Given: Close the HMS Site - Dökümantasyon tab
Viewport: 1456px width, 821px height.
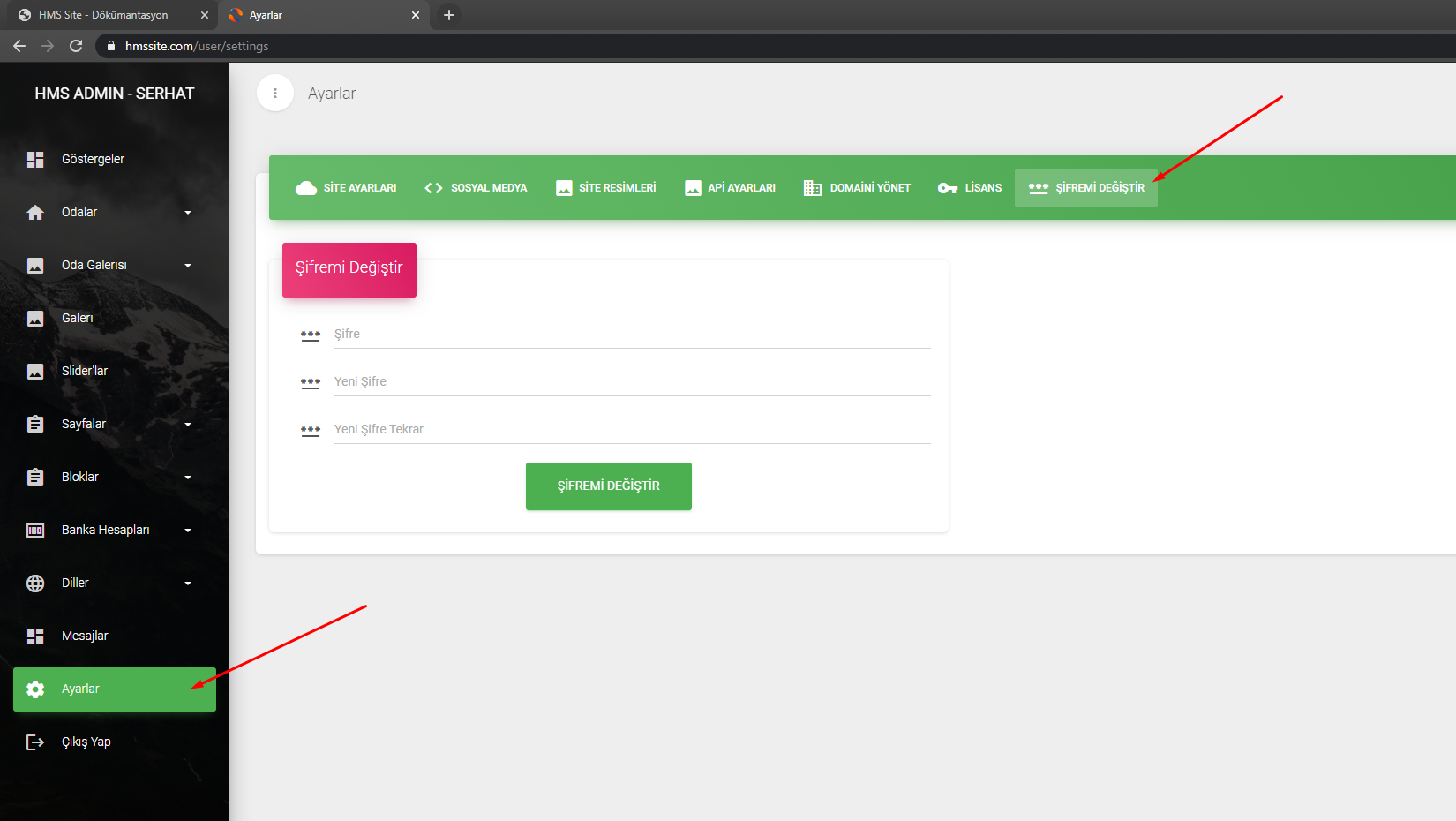Looking at the screenshot, I should tap(205, 15).
